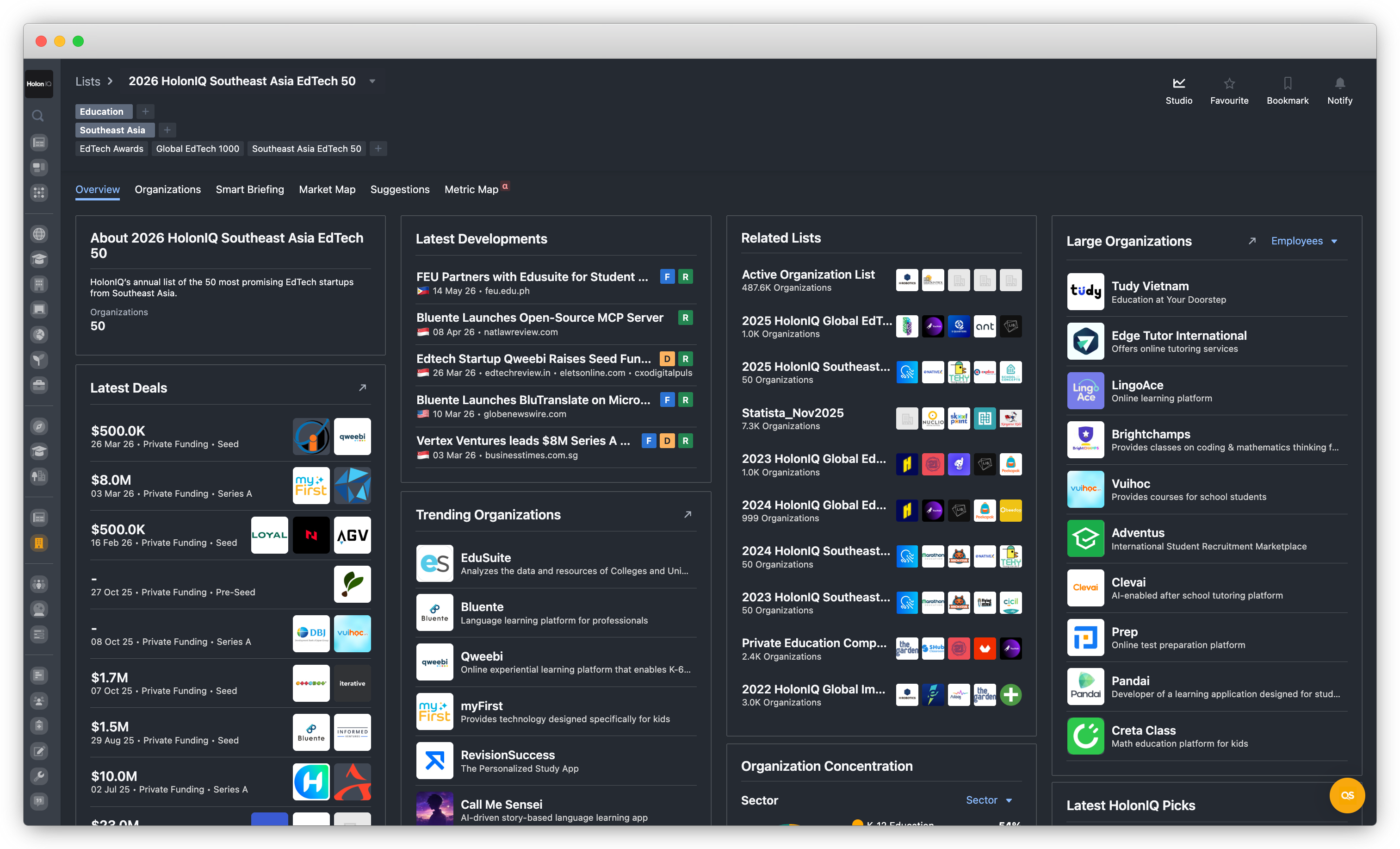Click the qweebi logo in $500.0K deal

coord(352,437)
